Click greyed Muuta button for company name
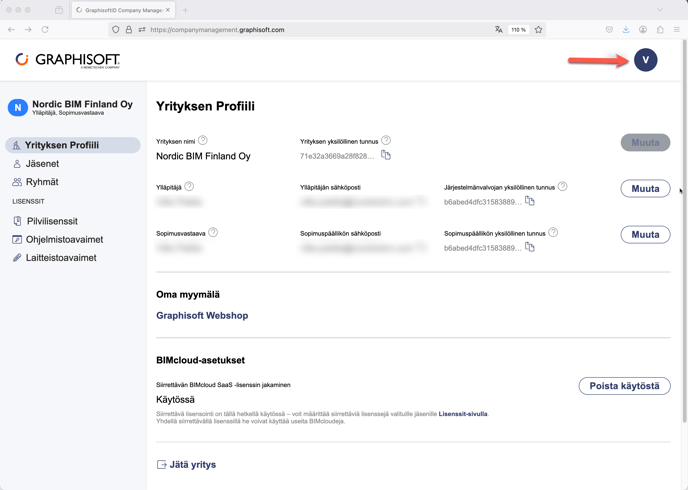The width and height of the screenshot is (688, 490). [x=645, y=143]
